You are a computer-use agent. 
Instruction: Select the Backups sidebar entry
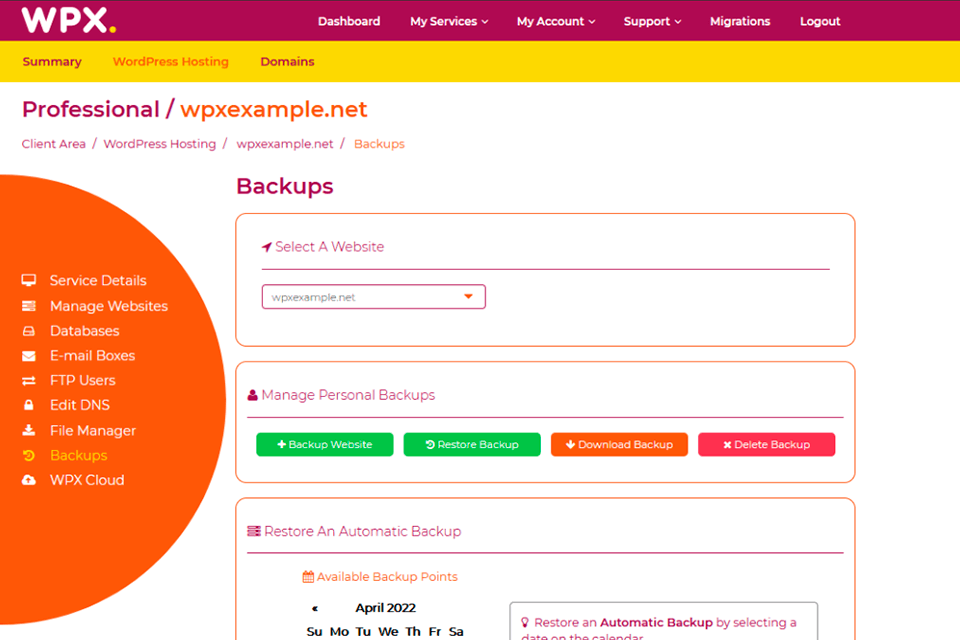pos(79,456)
